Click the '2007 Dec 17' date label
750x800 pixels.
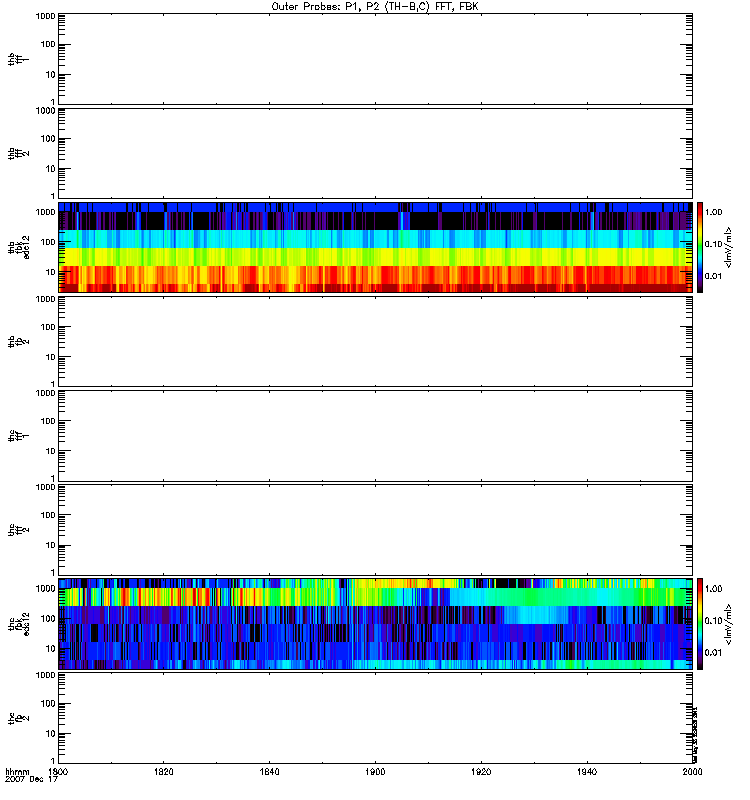coord(32,779)
